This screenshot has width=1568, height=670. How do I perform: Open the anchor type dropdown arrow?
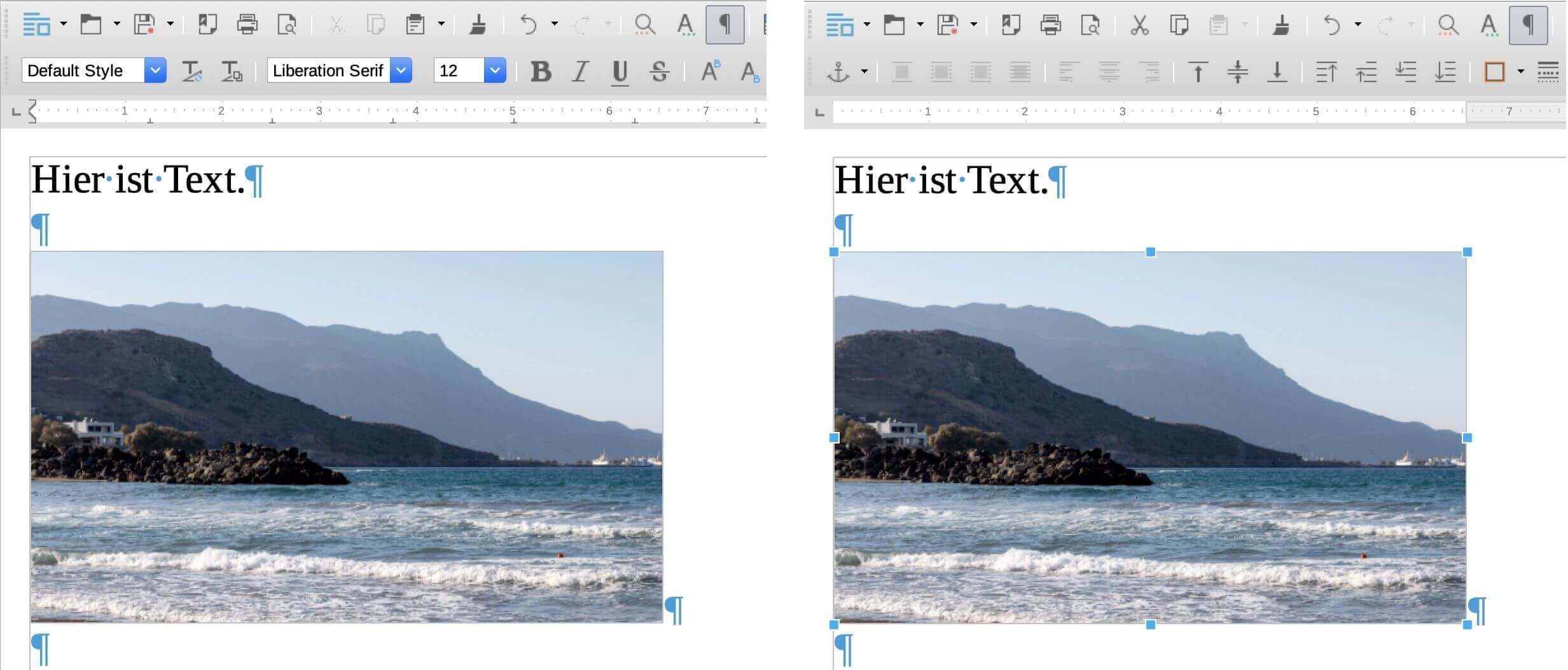[864, 72]
